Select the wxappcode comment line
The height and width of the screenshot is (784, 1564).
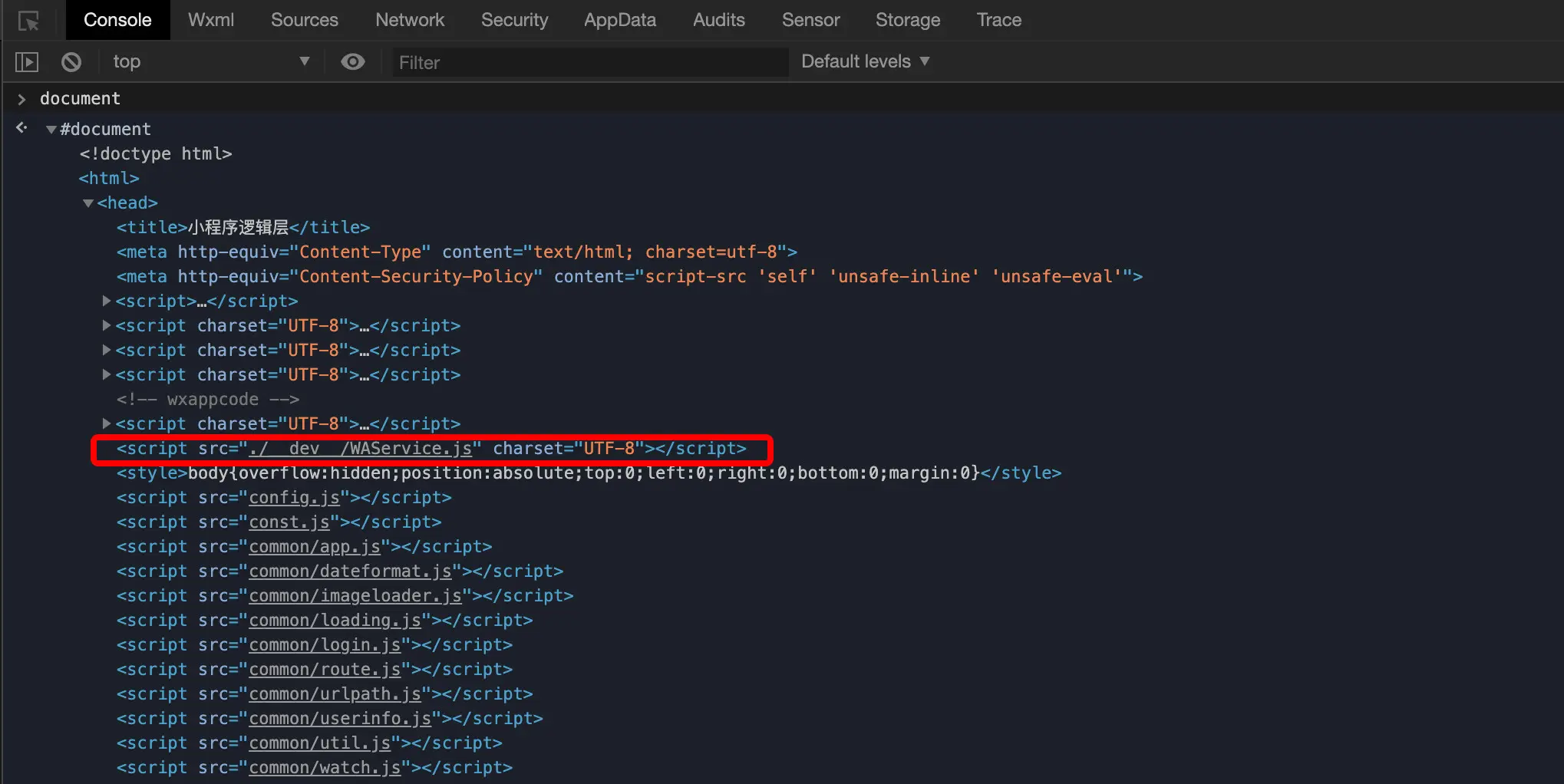(208, 400)
